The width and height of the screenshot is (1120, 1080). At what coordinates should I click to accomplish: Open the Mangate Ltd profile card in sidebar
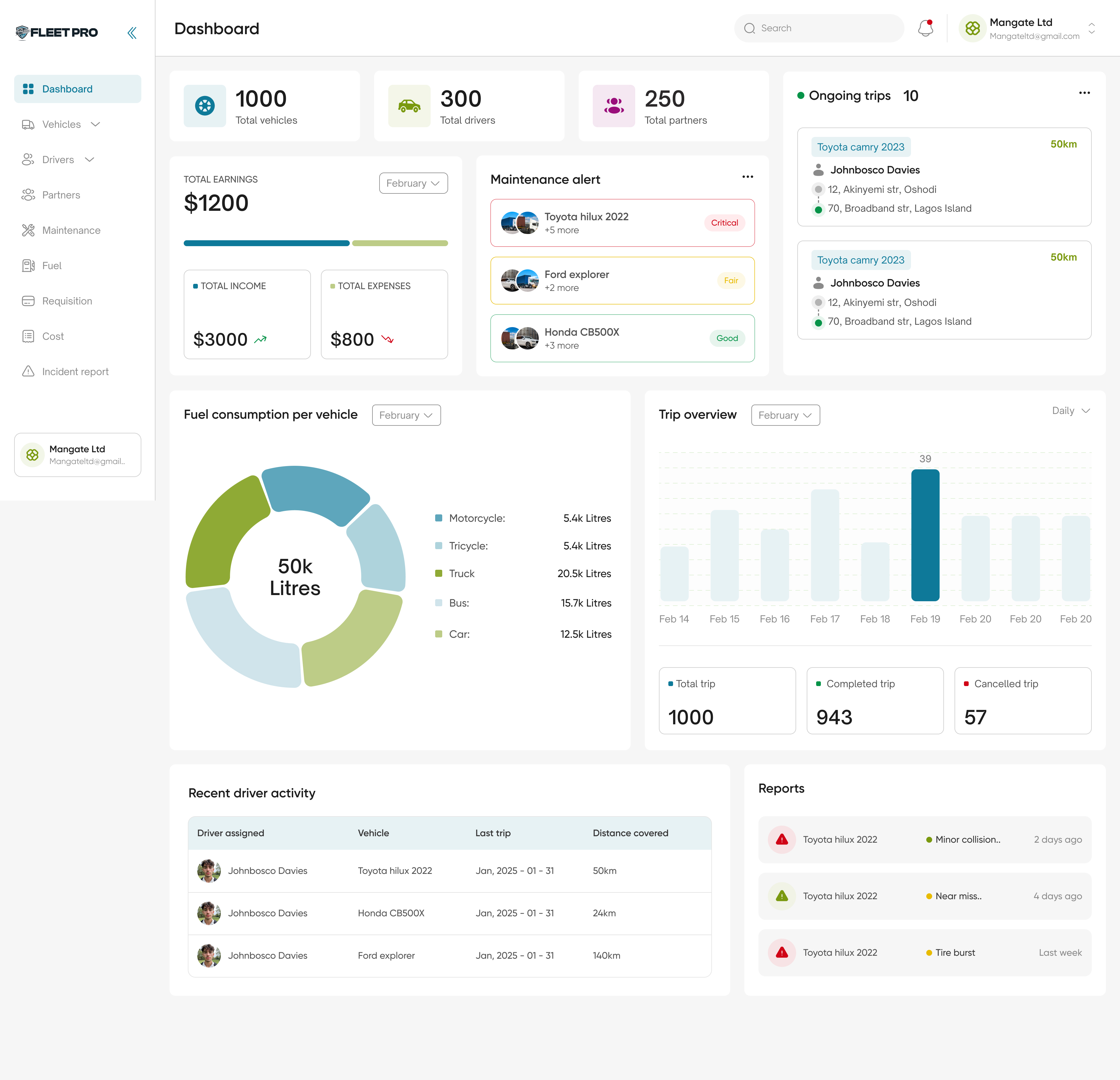78,455
